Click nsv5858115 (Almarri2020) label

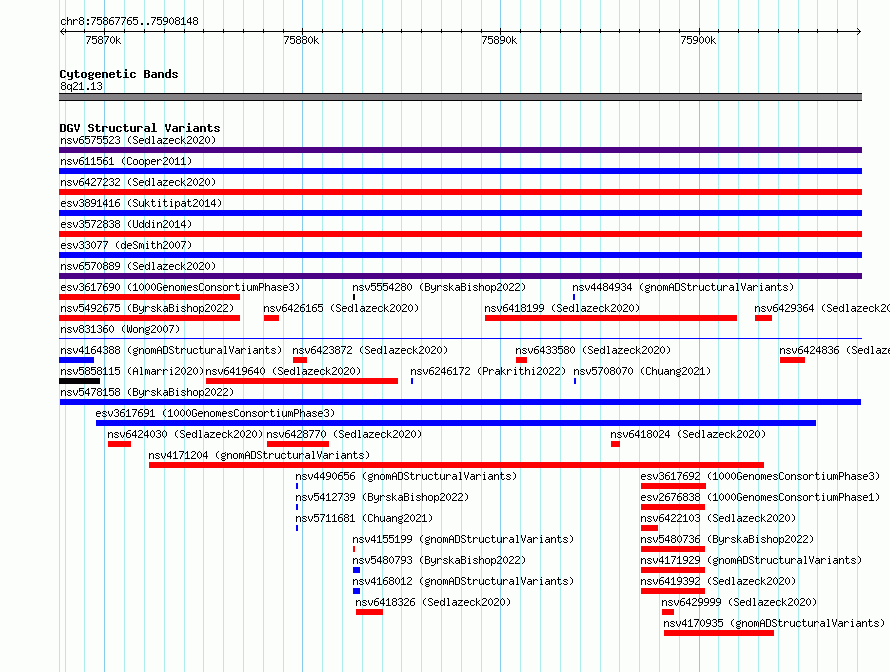point(132,371)
